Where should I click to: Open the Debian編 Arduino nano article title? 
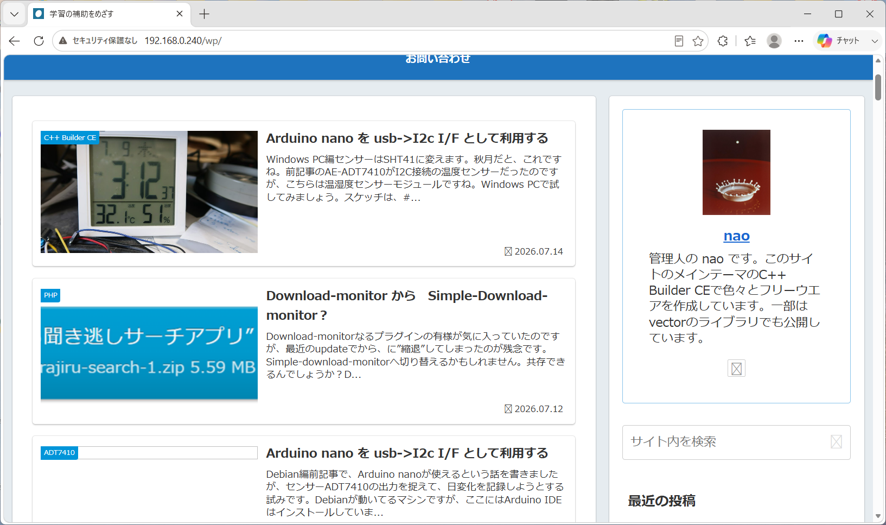(x=407, y=453)
